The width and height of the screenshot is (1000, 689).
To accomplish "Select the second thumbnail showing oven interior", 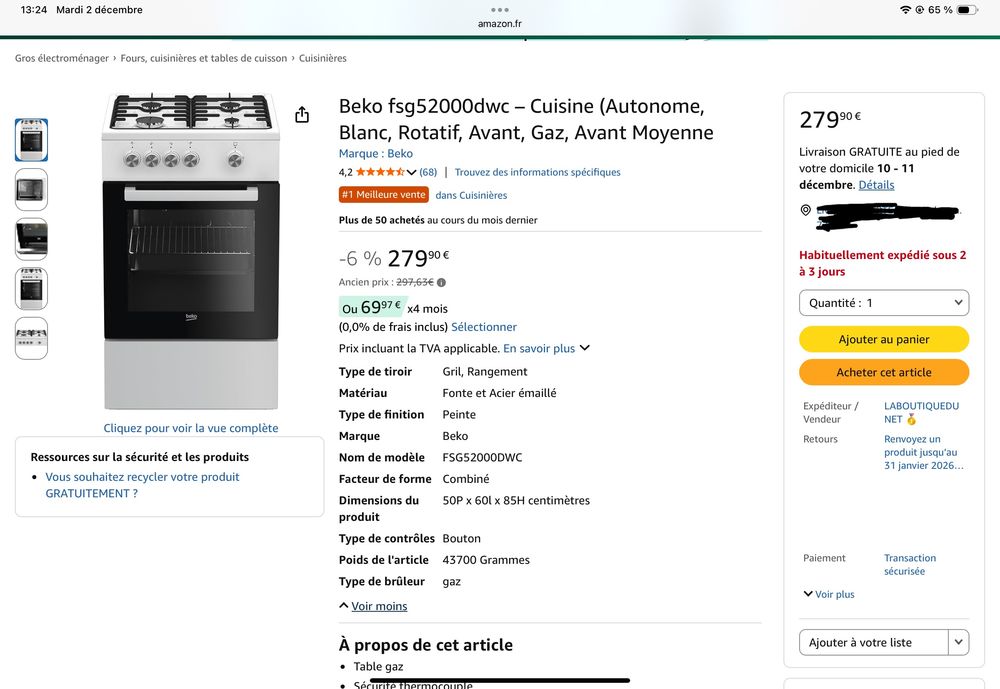I will click(x=31, y=189).
